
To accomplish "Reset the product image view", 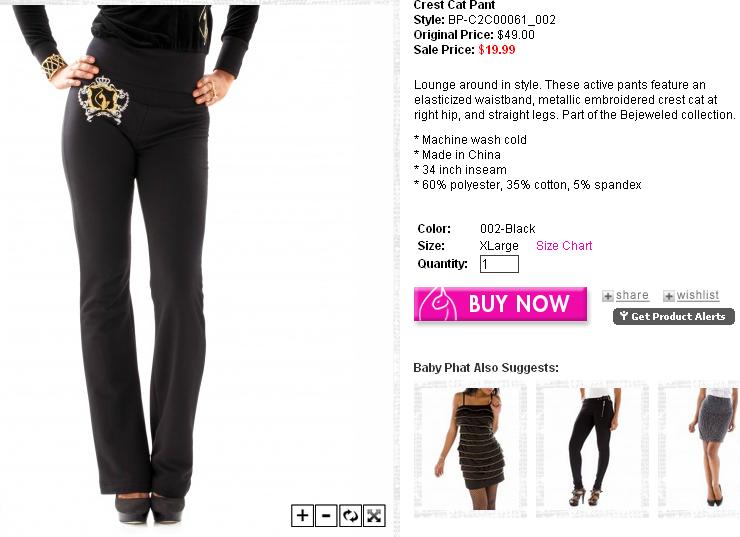I will click(x=350, y=515).
